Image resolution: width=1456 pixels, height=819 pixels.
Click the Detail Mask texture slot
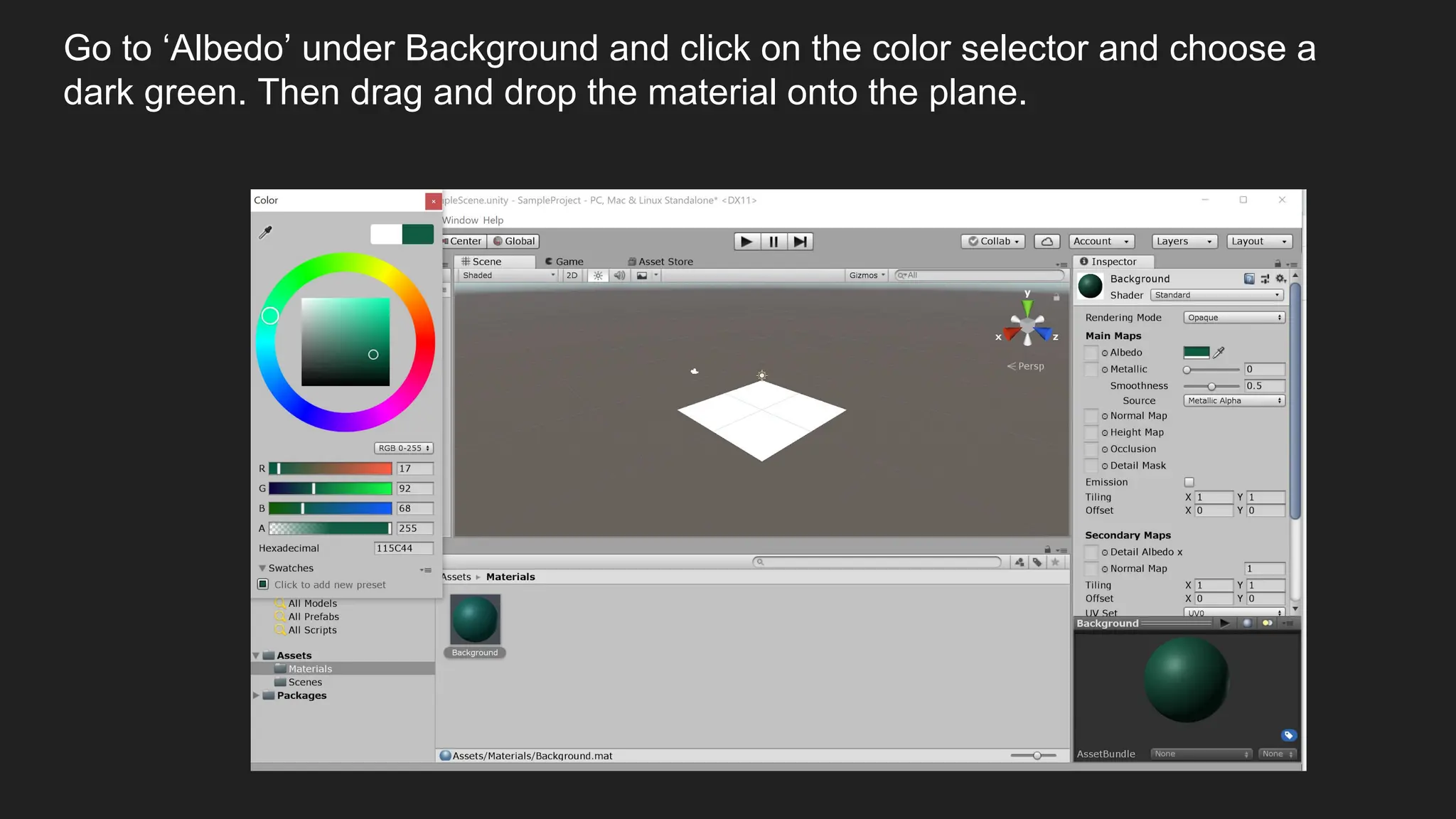(1091, 466)
